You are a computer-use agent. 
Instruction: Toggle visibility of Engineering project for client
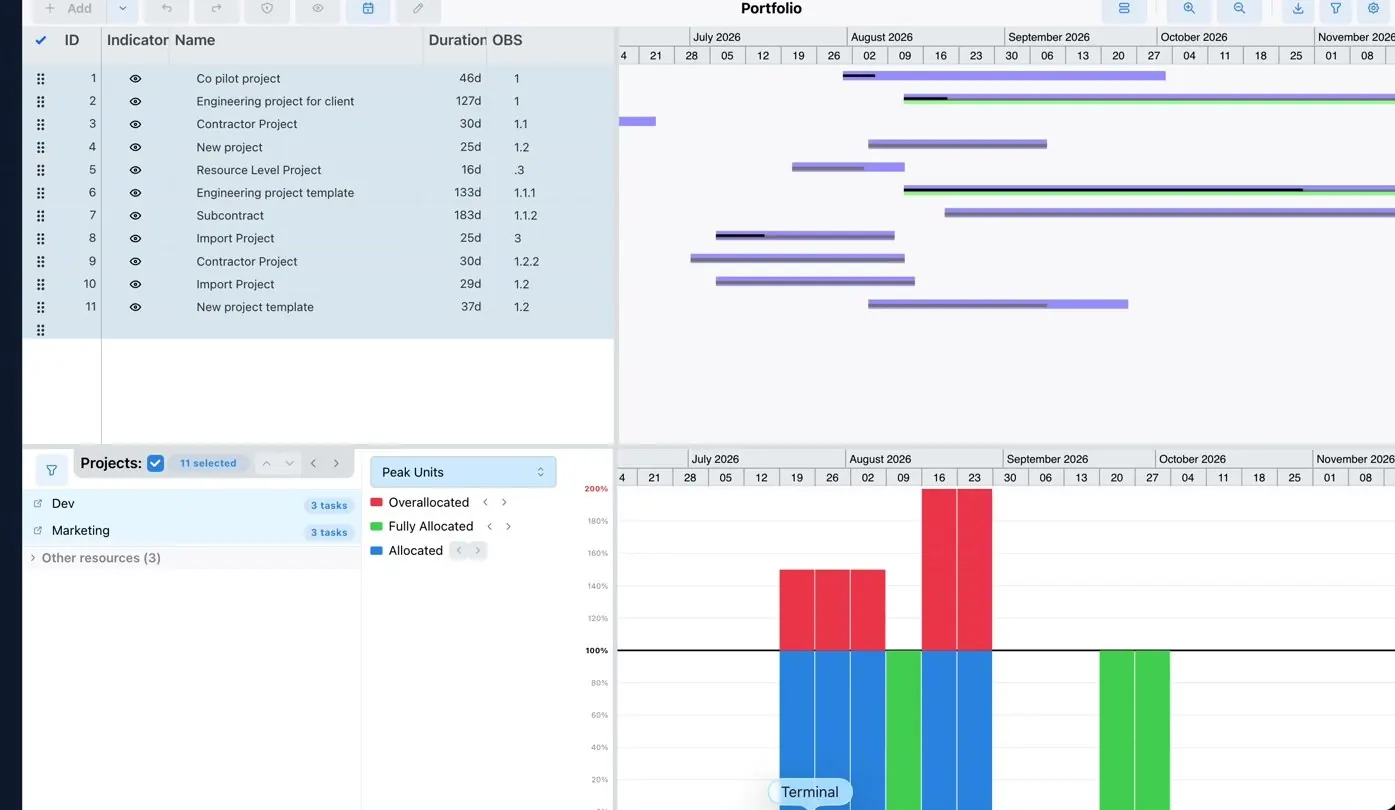(x=135, y=102)
